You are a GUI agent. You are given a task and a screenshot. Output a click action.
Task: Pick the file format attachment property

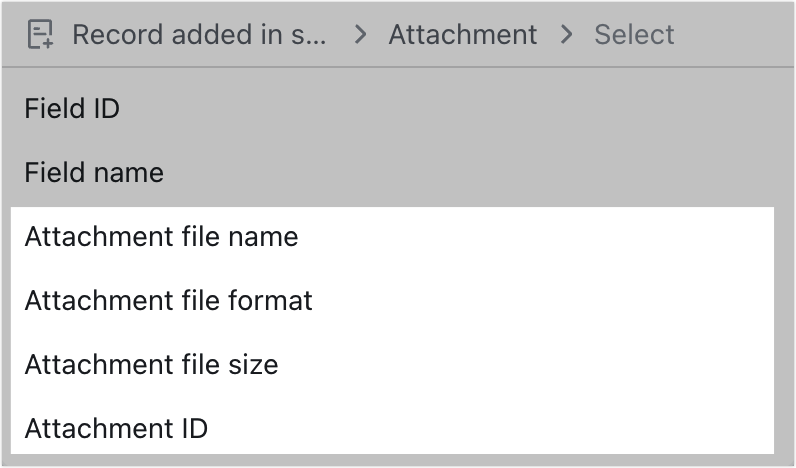(x=392, y=300)
